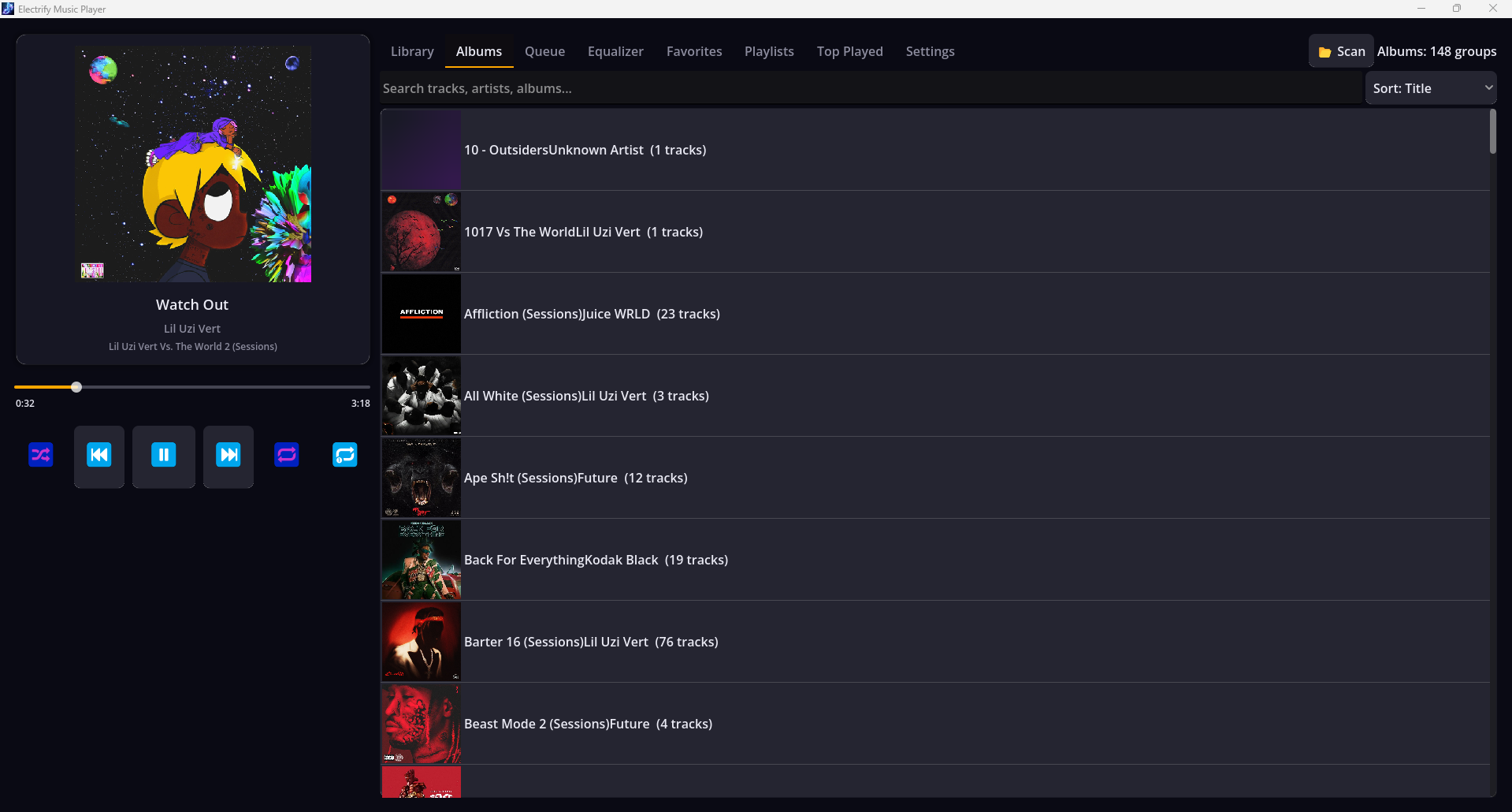Toggle repeat-all mode in player controls
The width and height of the screenshot is (1512, 812).
click(x=287, y=455)
